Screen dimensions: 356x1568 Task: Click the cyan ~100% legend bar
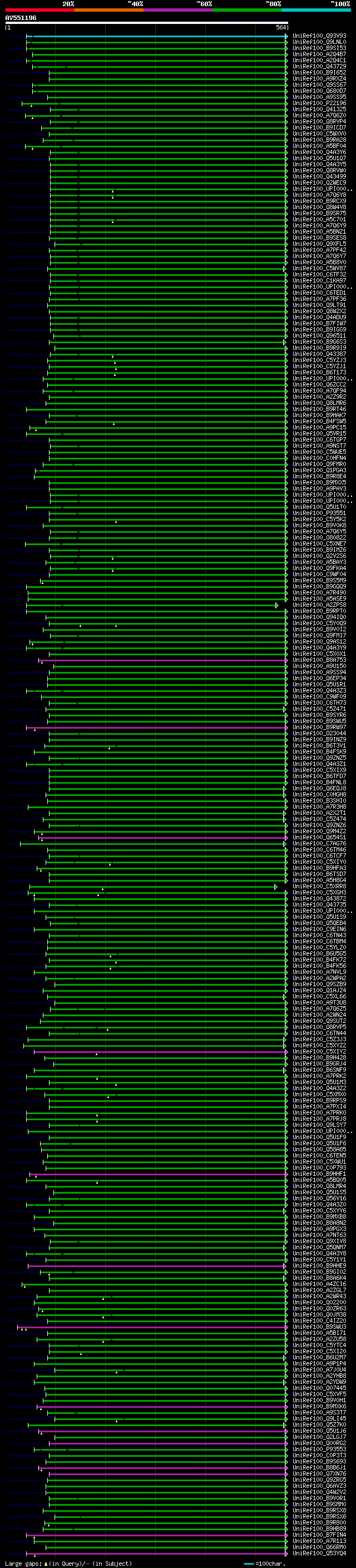pyautogui.click(x=316, y=11)
